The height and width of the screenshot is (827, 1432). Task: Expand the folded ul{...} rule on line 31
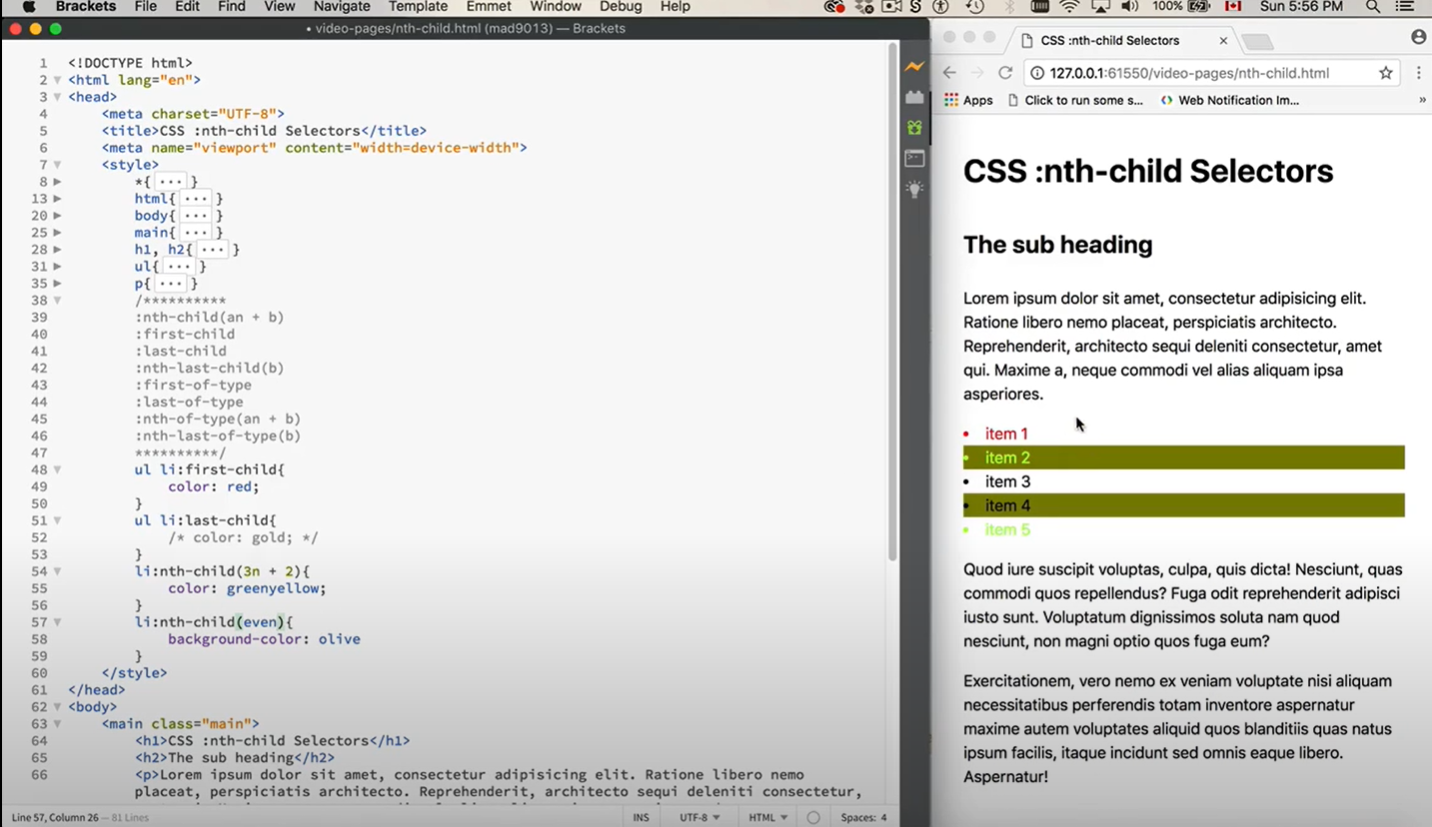point(57,267)
